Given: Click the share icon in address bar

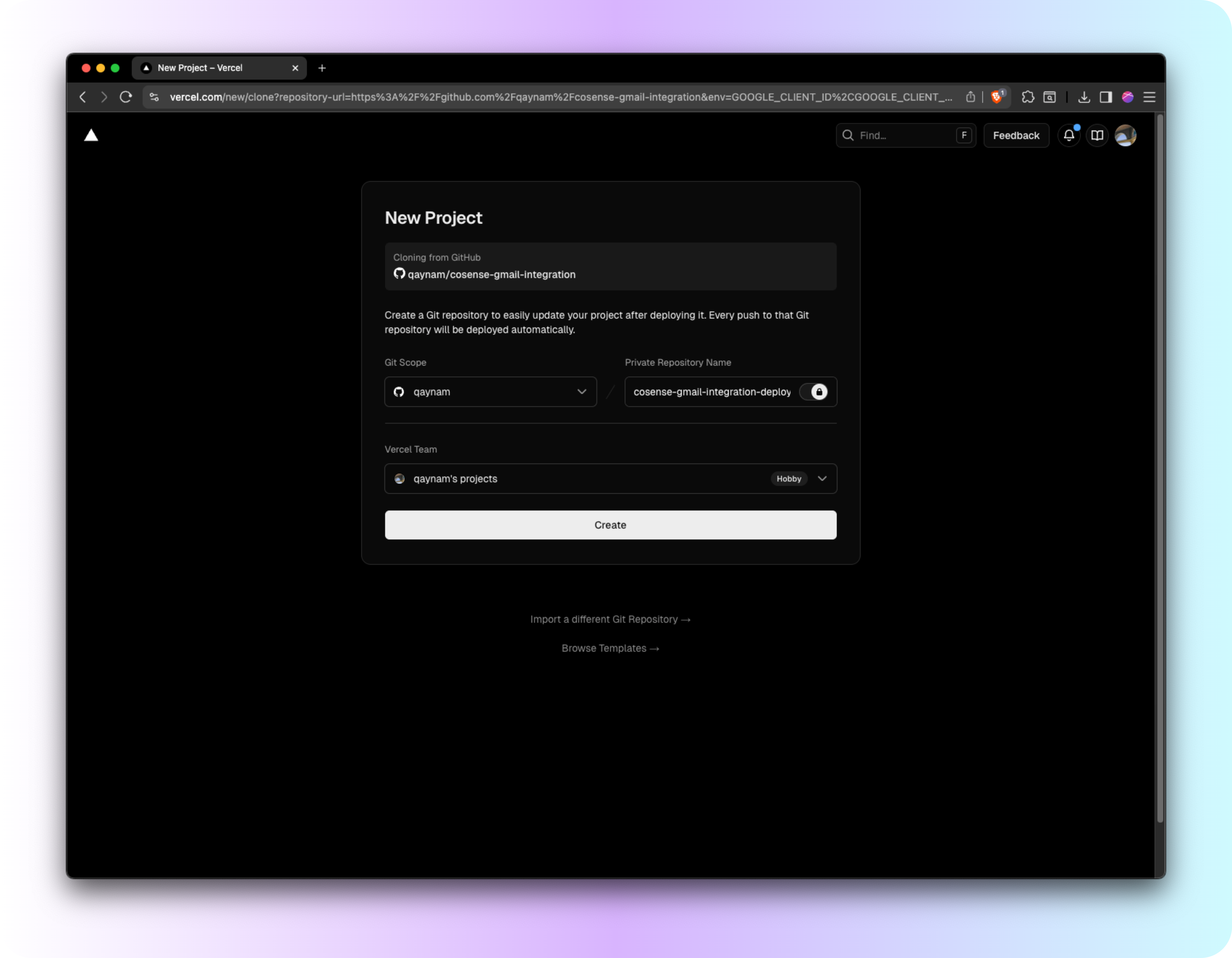Looking at the screenshot, I should (x=970, y=97).
